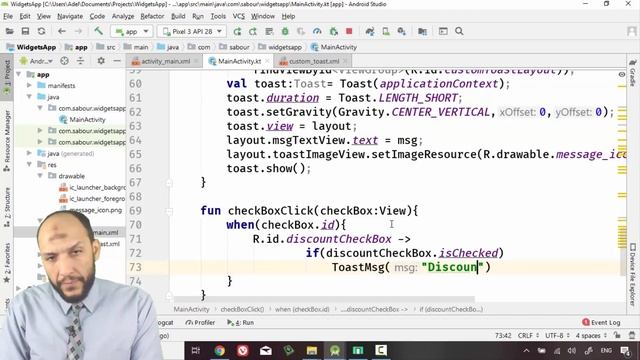Open Chrome from the Windows taskbar
The image size is (640, 360).
[219, 350]
